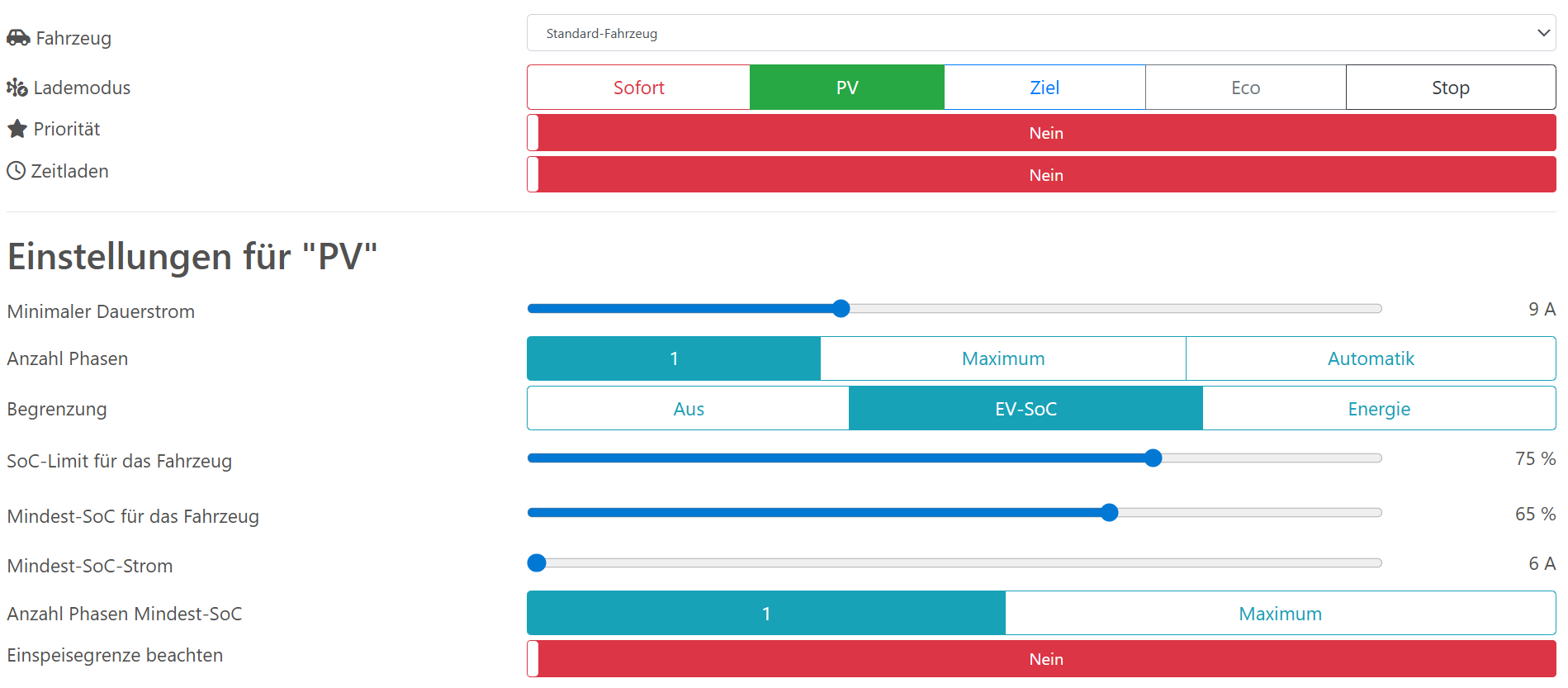Choose the Eco charge mode
This screenshot has width=1568, height=688.
(x=1245, y=88)
